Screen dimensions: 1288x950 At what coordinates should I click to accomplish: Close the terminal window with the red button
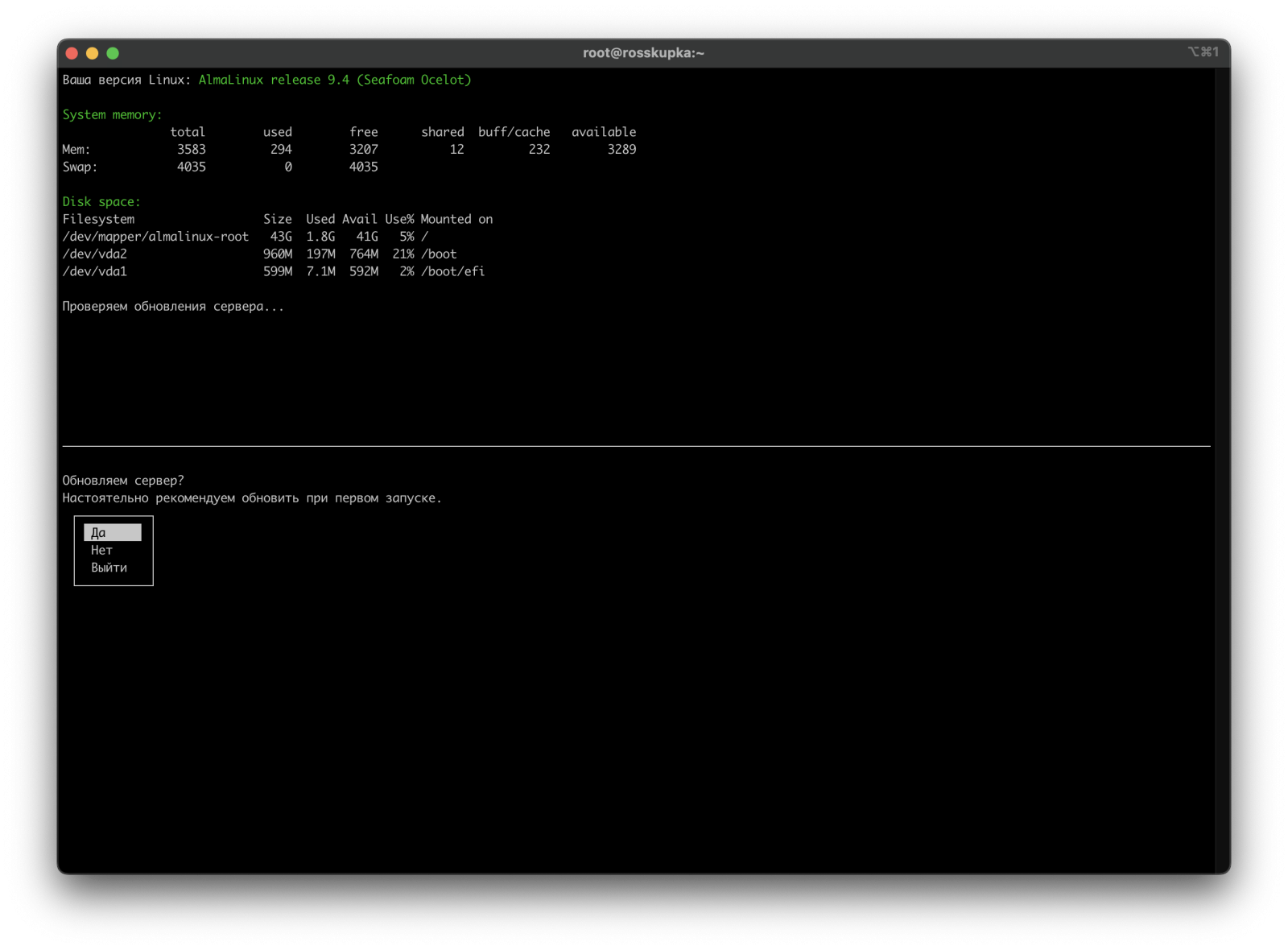point(72,53)
